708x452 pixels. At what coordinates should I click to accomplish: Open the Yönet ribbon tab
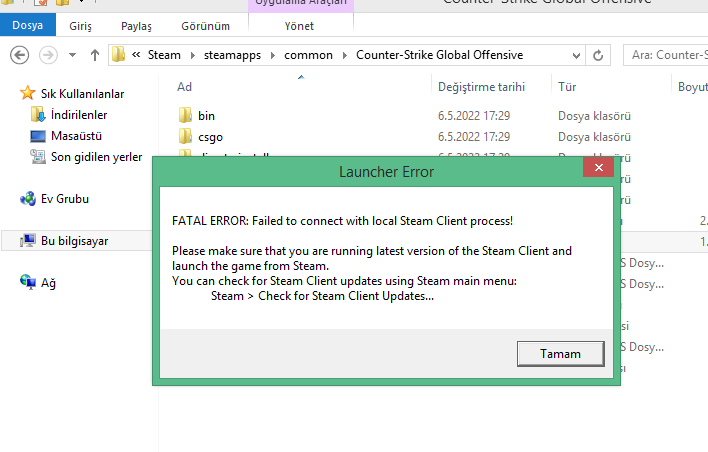[x=299, y=26]
